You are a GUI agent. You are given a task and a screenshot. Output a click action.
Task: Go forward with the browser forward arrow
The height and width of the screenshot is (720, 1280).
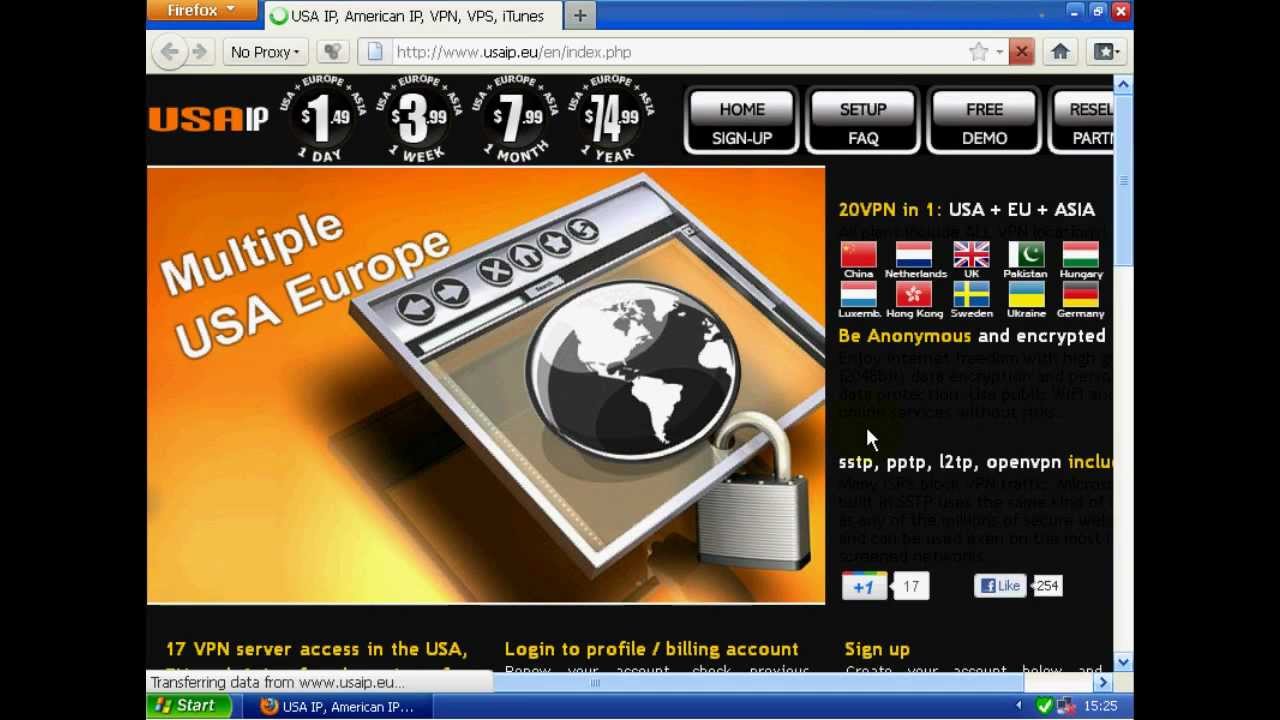199,52
